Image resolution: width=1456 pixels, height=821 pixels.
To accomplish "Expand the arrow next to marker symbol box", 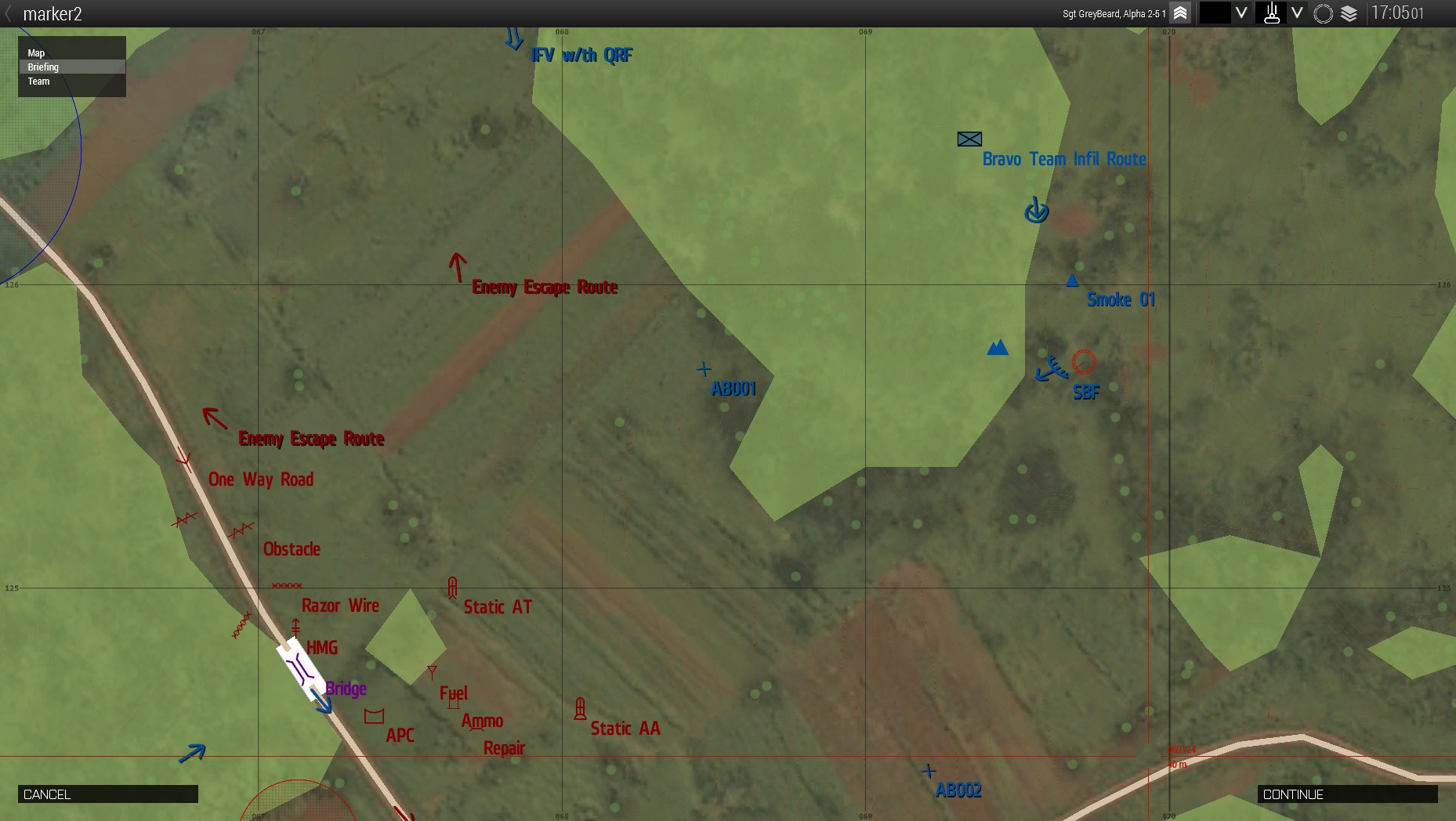I will coord(1298,13).
